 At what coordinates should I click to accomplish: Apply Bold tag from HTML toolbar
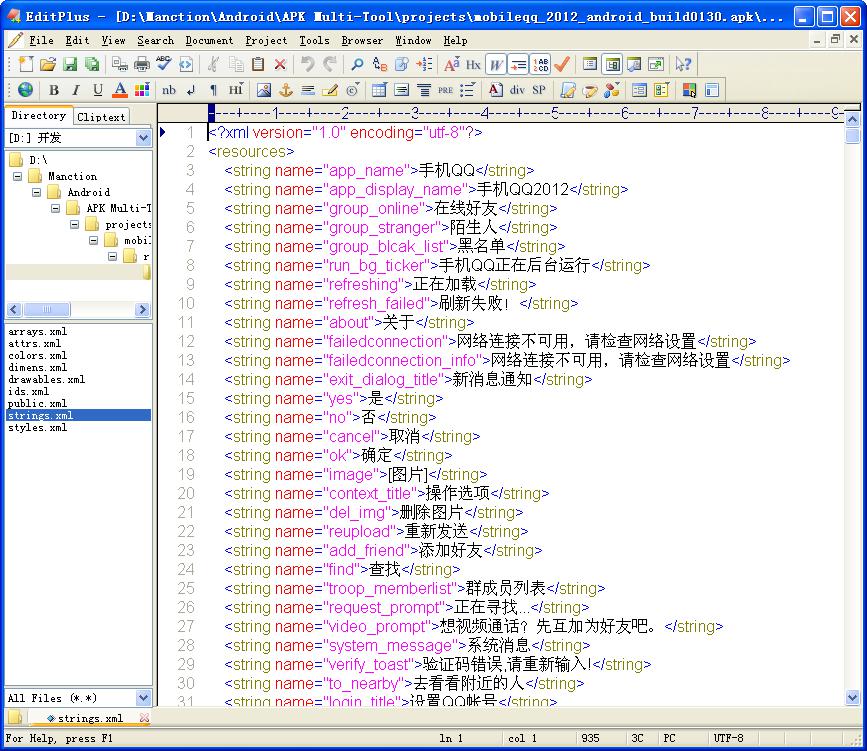54,90
